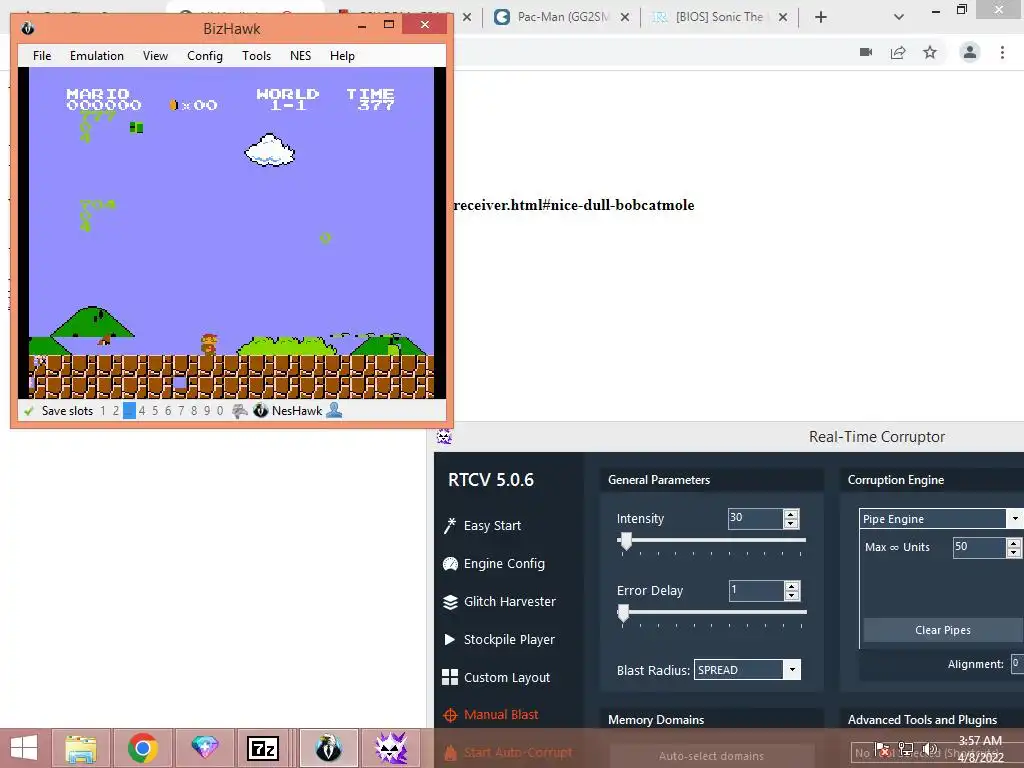Open the View menu in BizHawk
Screen dimensions: 1024x768
click(155, 56)
